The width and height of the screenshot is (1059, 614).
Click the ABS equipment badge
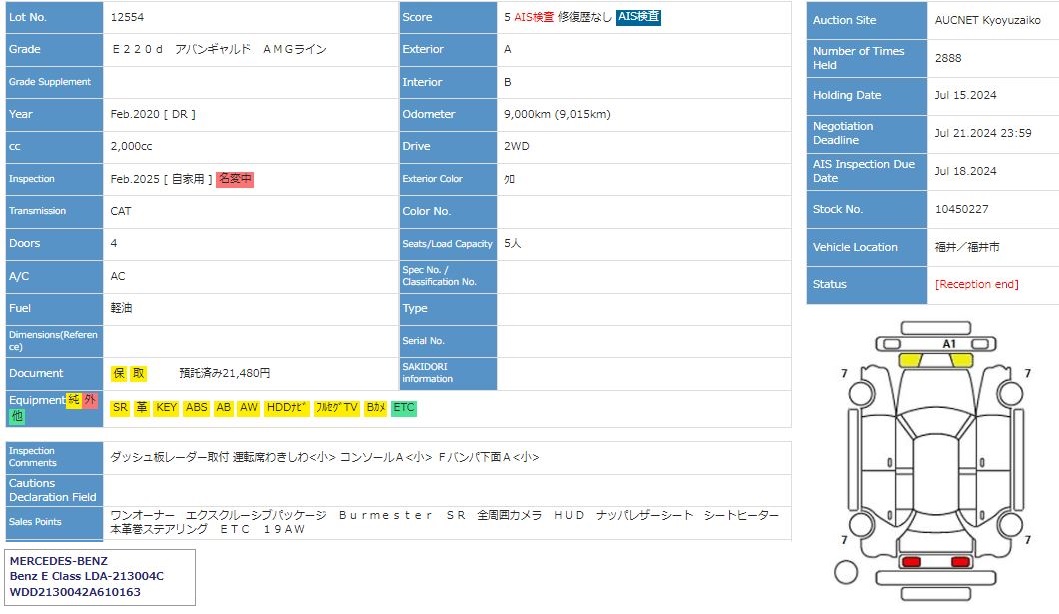[197, 408]
